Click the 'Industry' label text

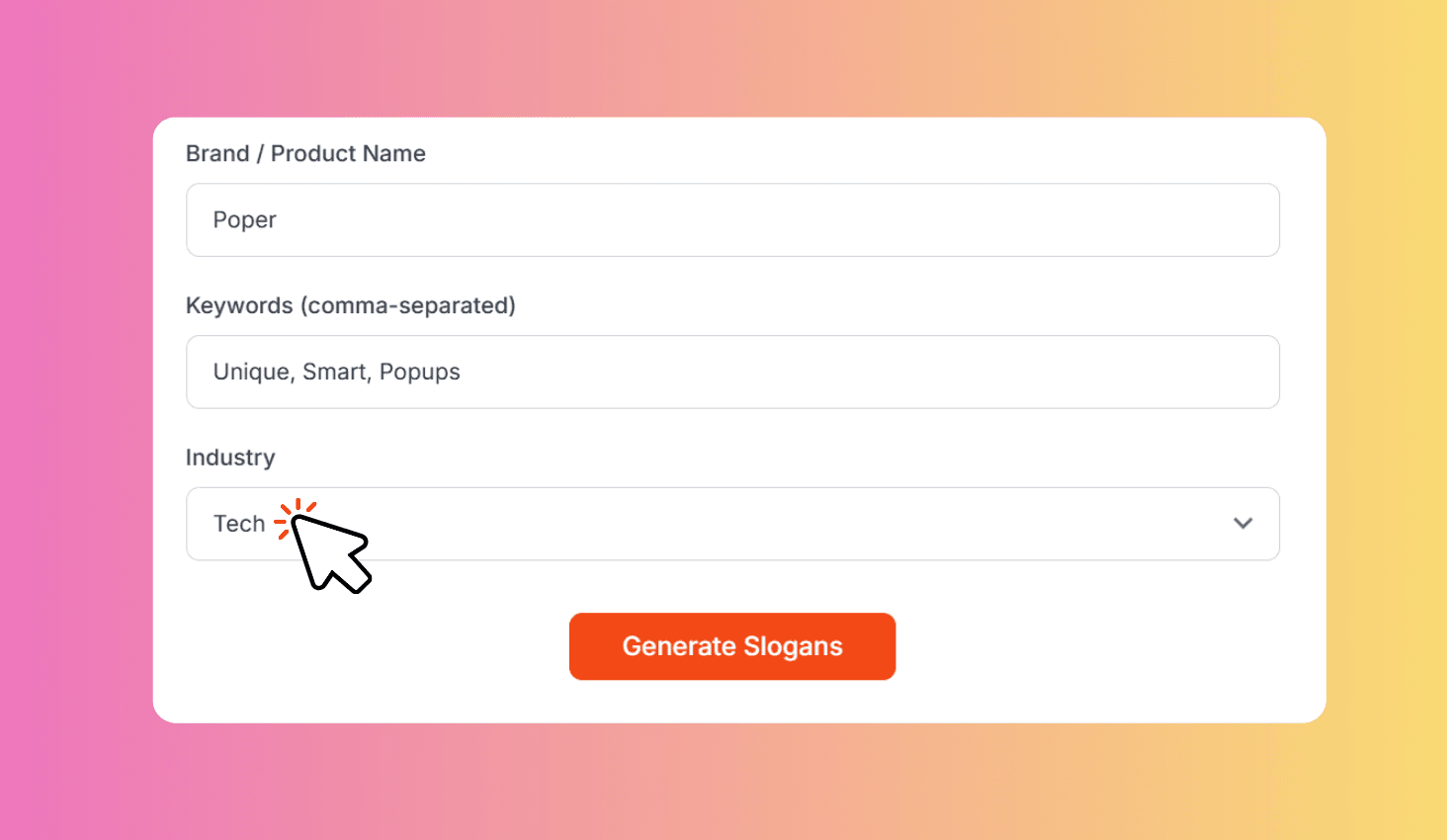[x=230, y=458]
